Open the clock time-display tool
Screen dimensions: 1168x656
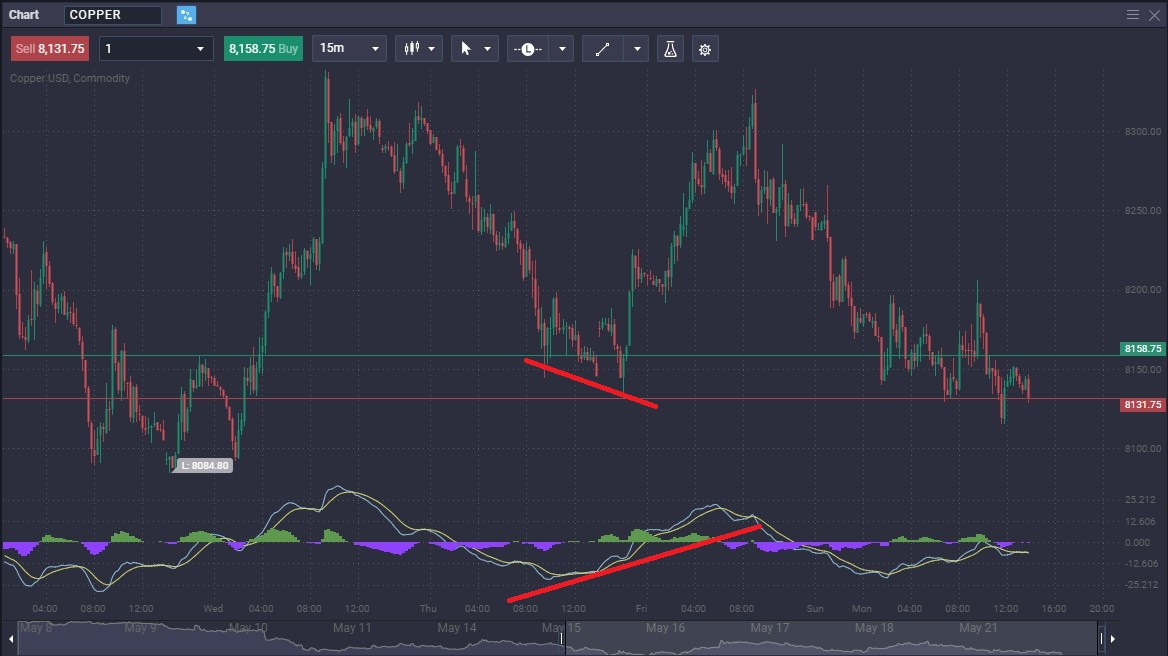click(x=527, y=48)
